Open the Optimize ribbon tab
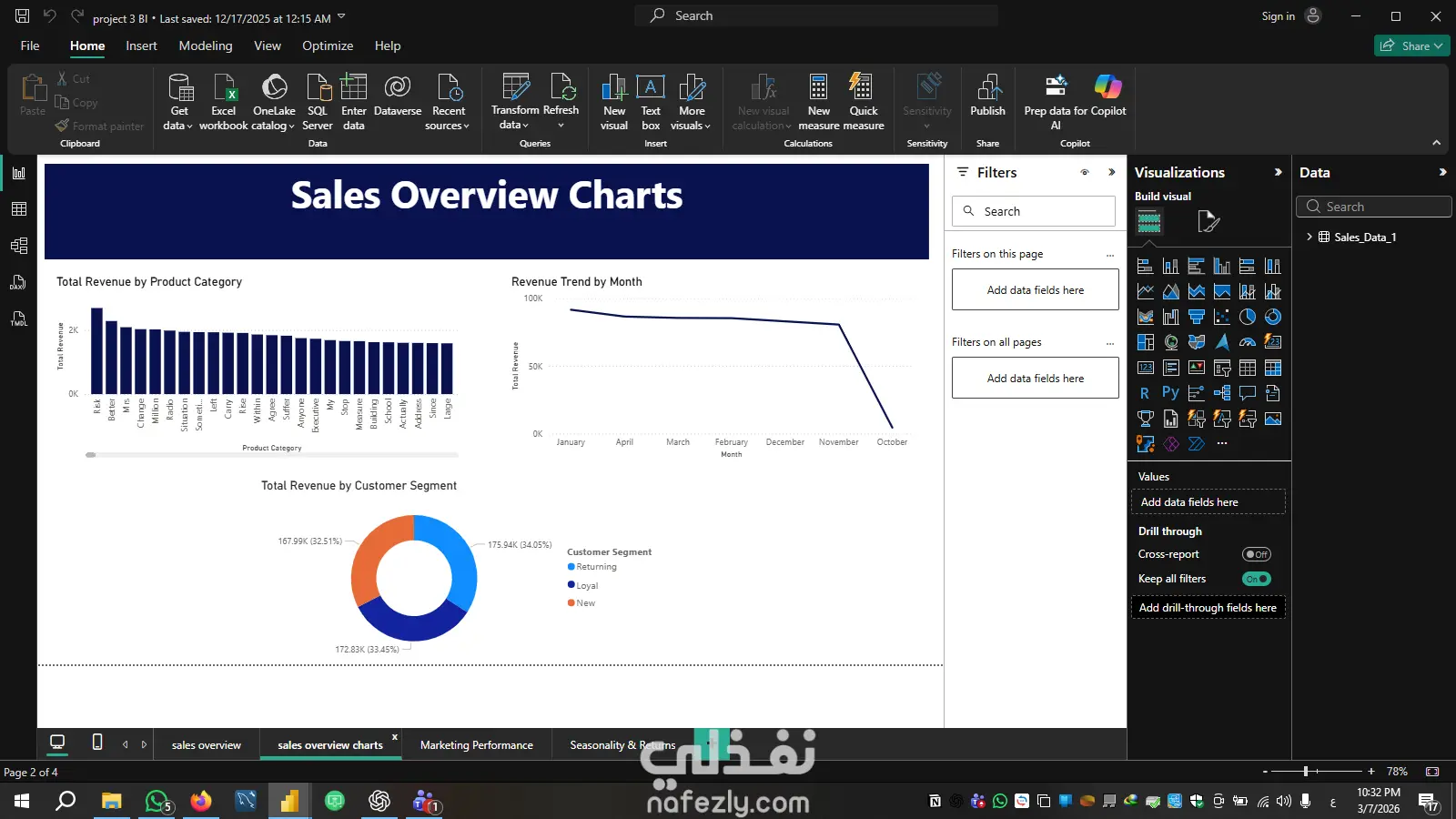The width and height of the screenshot is (1456, 819). tap(328, 45)
